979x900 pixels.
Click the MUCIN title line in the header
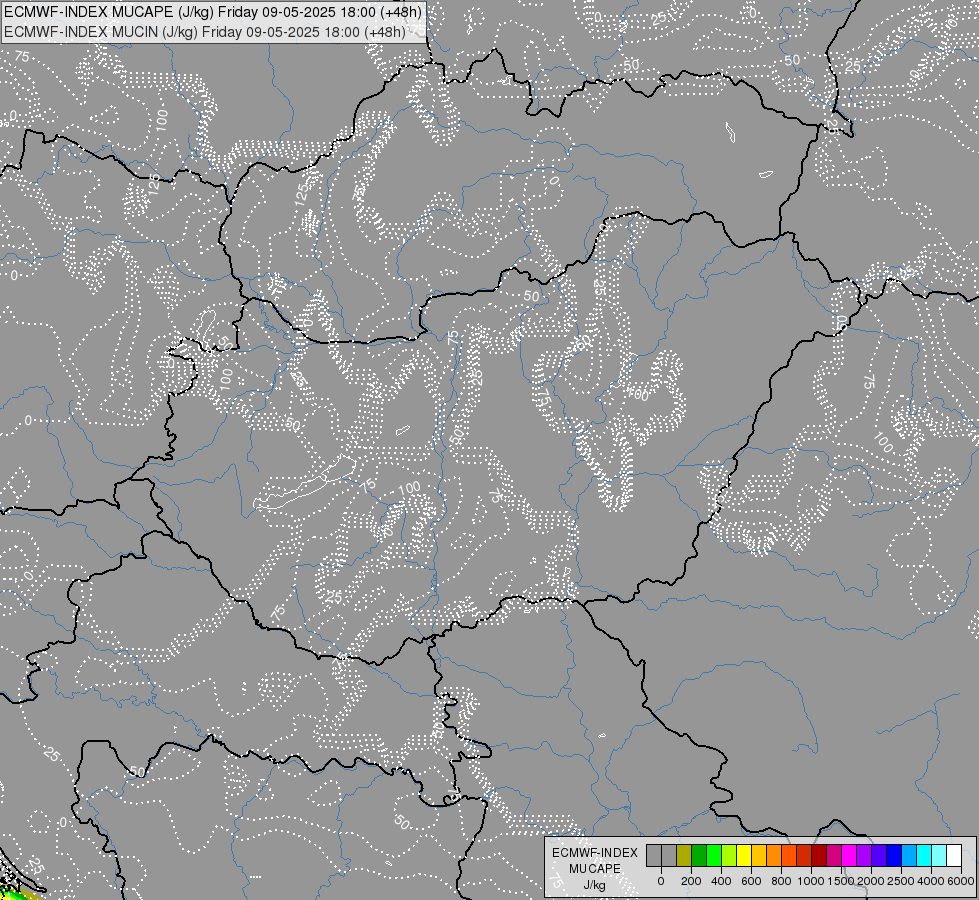pyautogui.click(x=205, y=31)
